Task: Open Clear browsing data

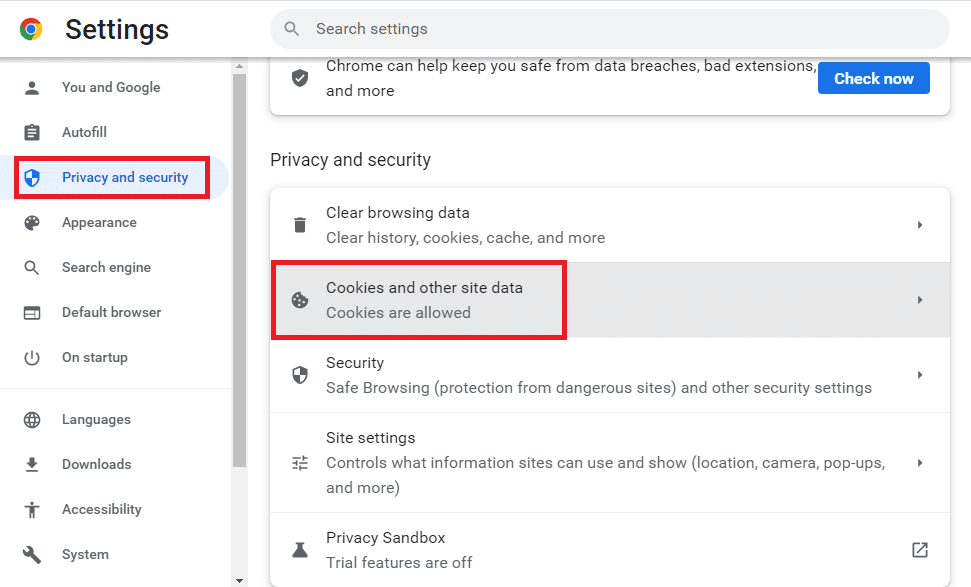Action: (610, 225)
